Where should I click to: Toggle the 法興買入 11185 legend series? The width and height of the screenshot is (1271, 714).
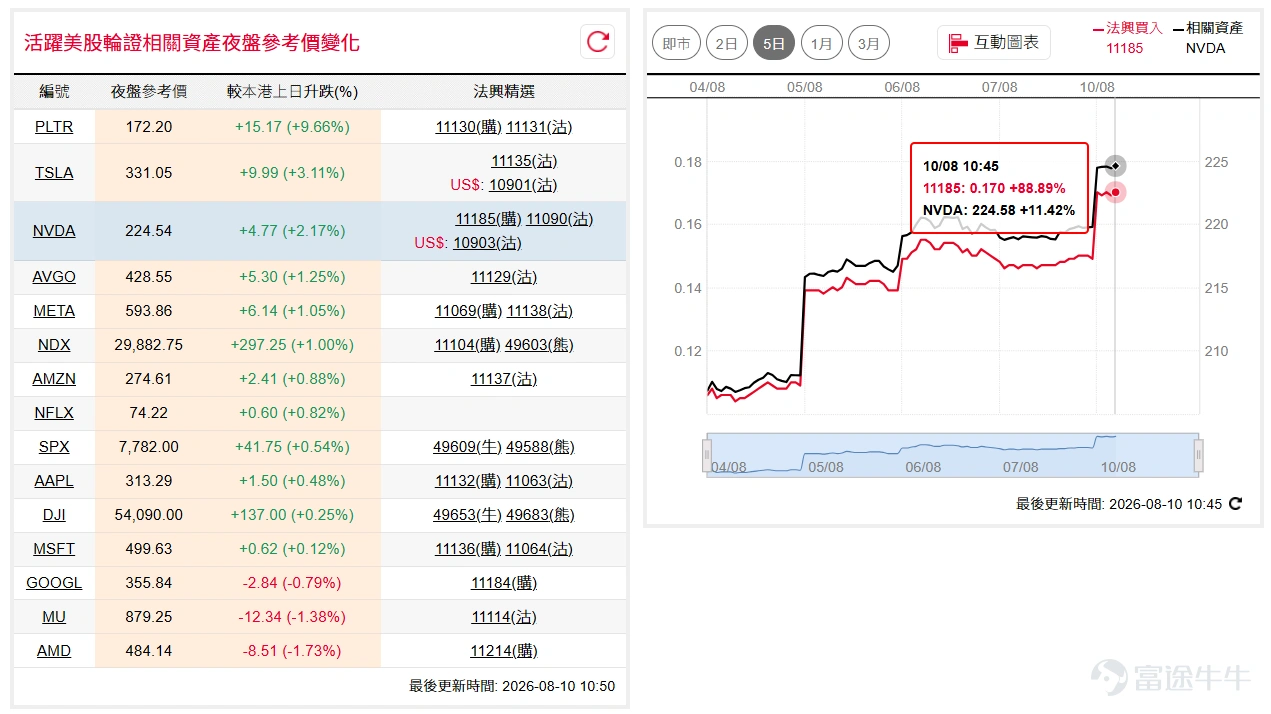pyautogui.click(x=1127, y=38)
